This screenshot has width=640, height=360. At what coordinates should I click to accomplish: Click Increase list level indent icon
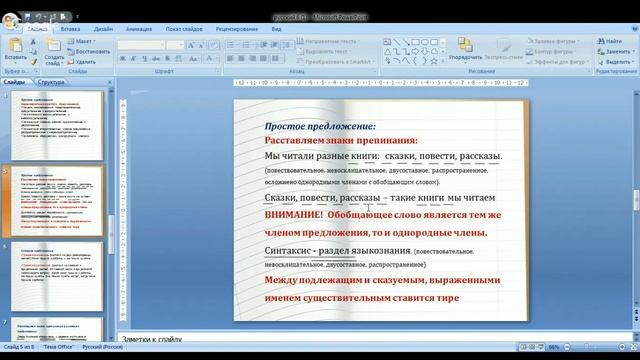click(275, 45)
